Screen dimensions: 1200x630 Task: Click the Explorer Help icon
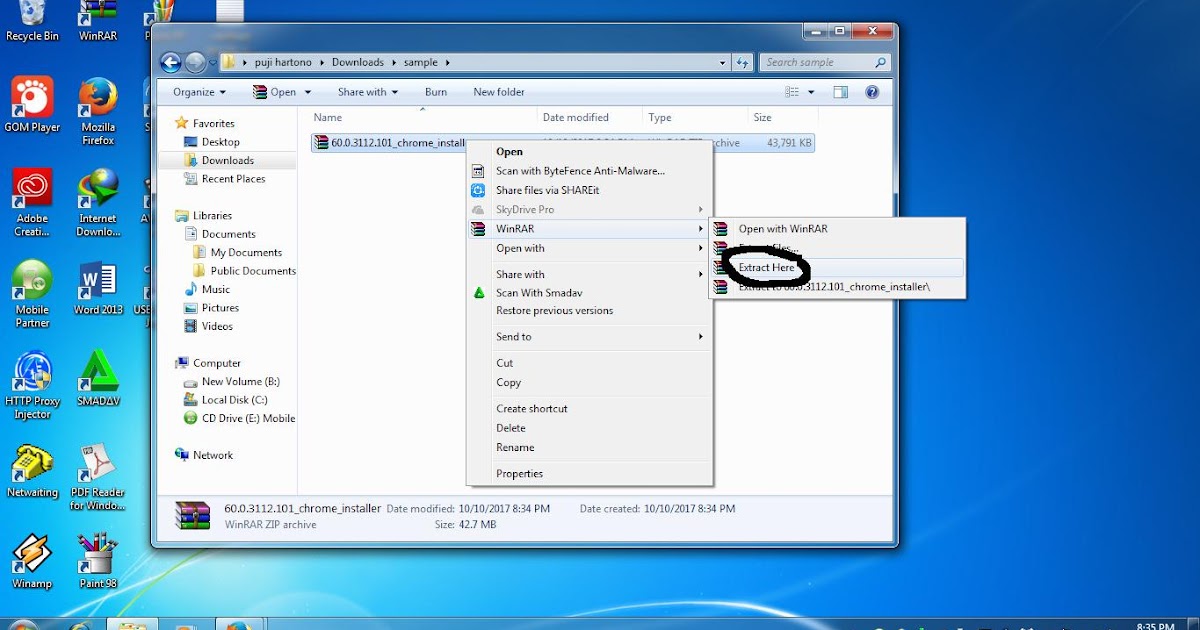(x=872, y=91)
